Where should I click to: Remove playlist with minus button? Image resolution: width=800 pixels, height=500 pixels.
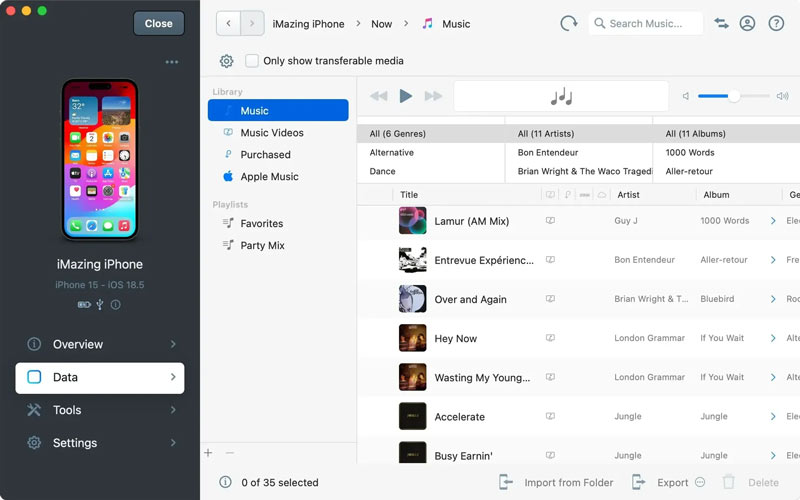pyautogui.click(x=230, y=453)
